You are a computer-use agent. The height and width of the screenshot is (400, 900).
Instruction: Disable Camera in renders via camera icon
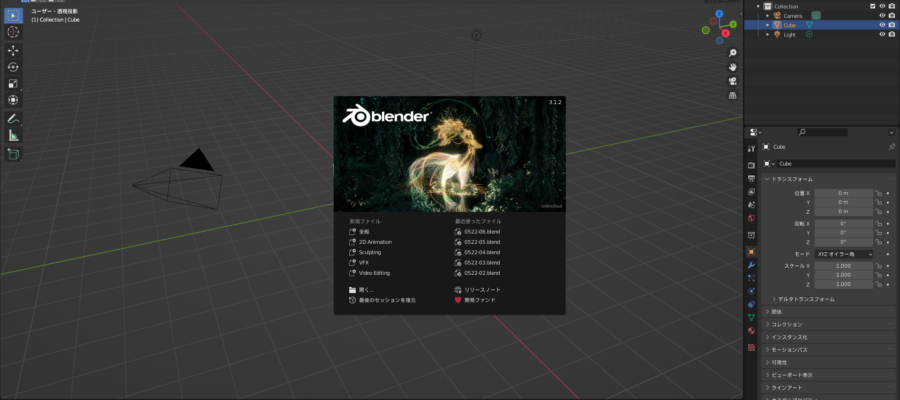click(x=891, y=15)
